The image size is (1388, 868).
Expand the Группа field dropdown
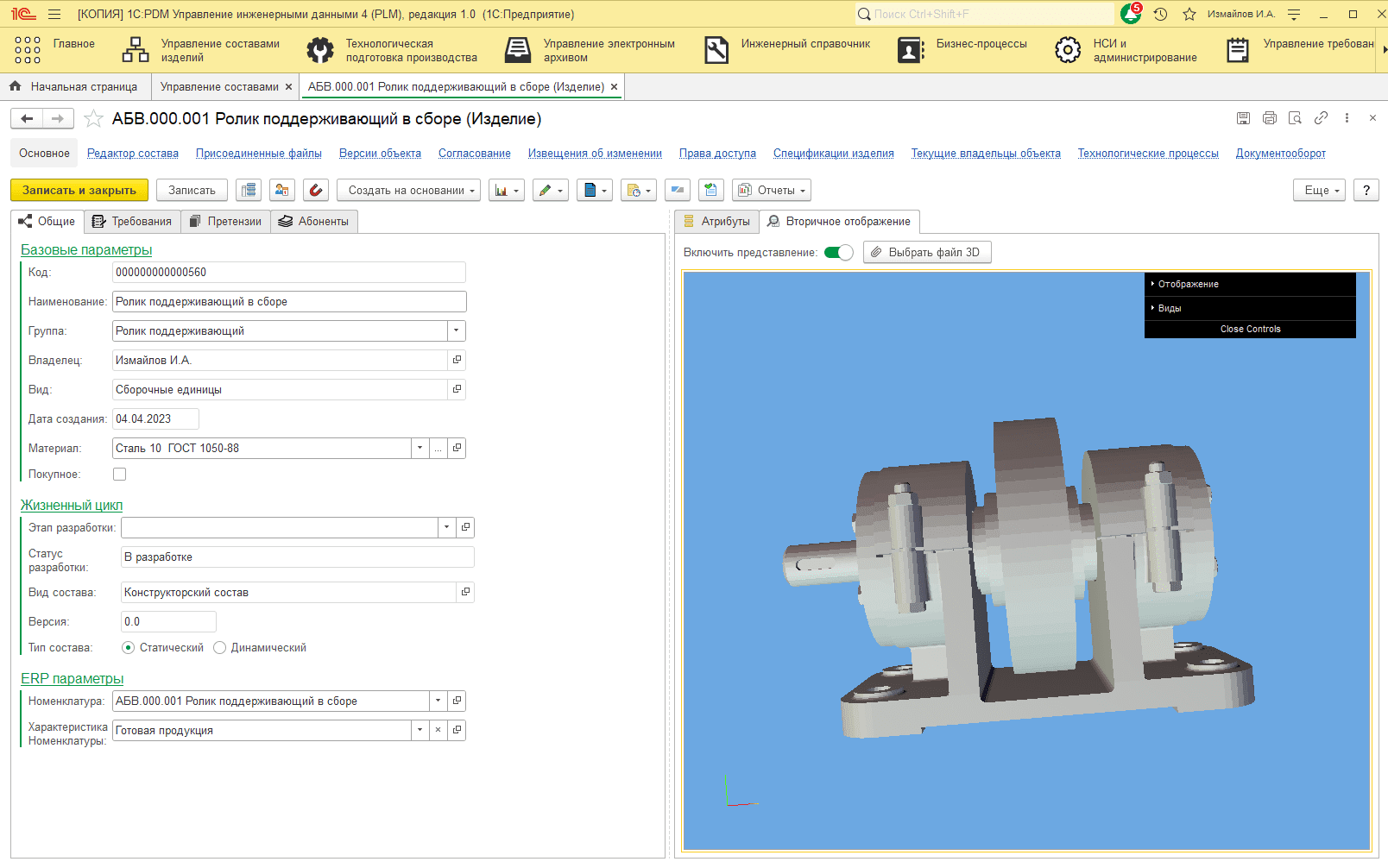[x=457, y=330]
